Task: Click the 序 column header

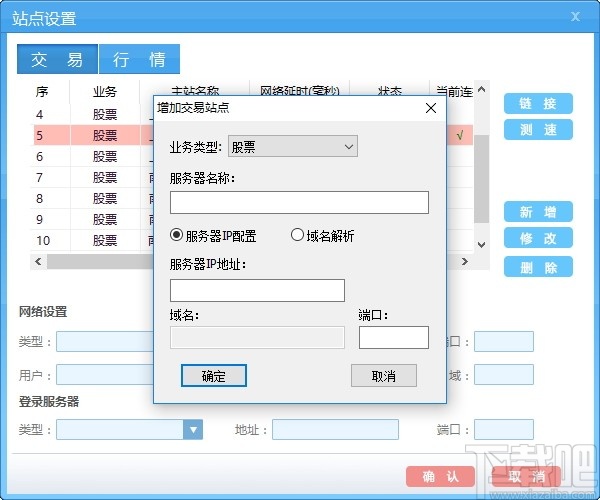Action: tap(42, 92)
